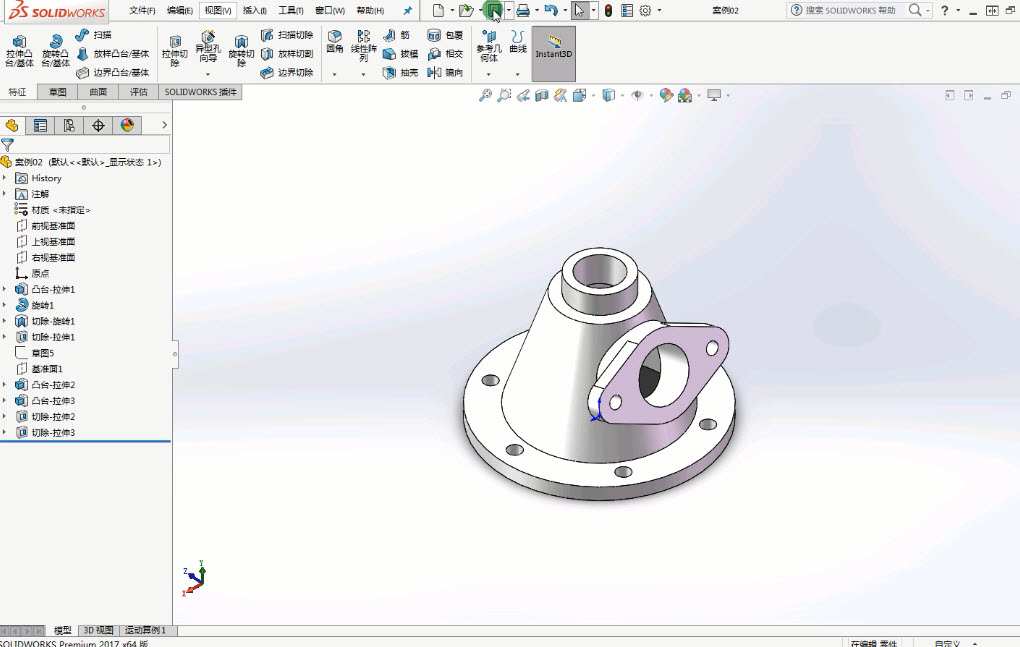The width and height of the screenshot is (1020, 647).
Task: Select the 圆角 fillet tool
Action: [334, 41]
